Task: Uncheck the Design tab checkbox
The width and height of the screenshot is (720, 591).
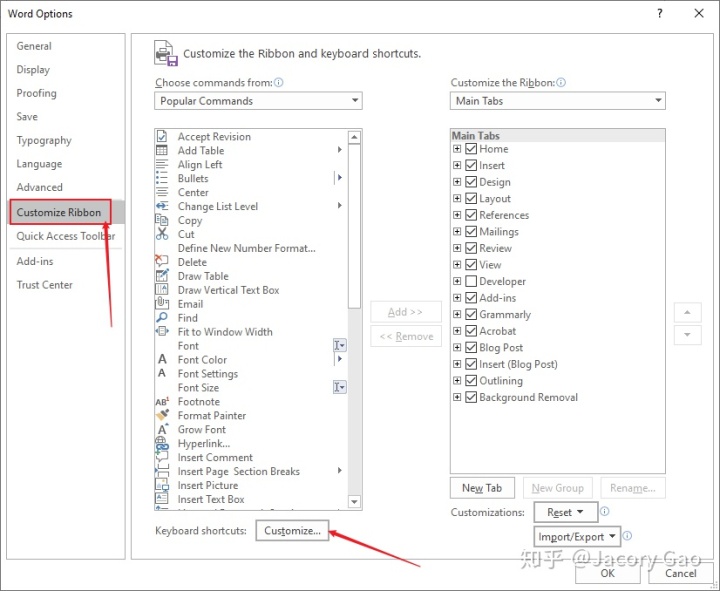Action: 471,182
